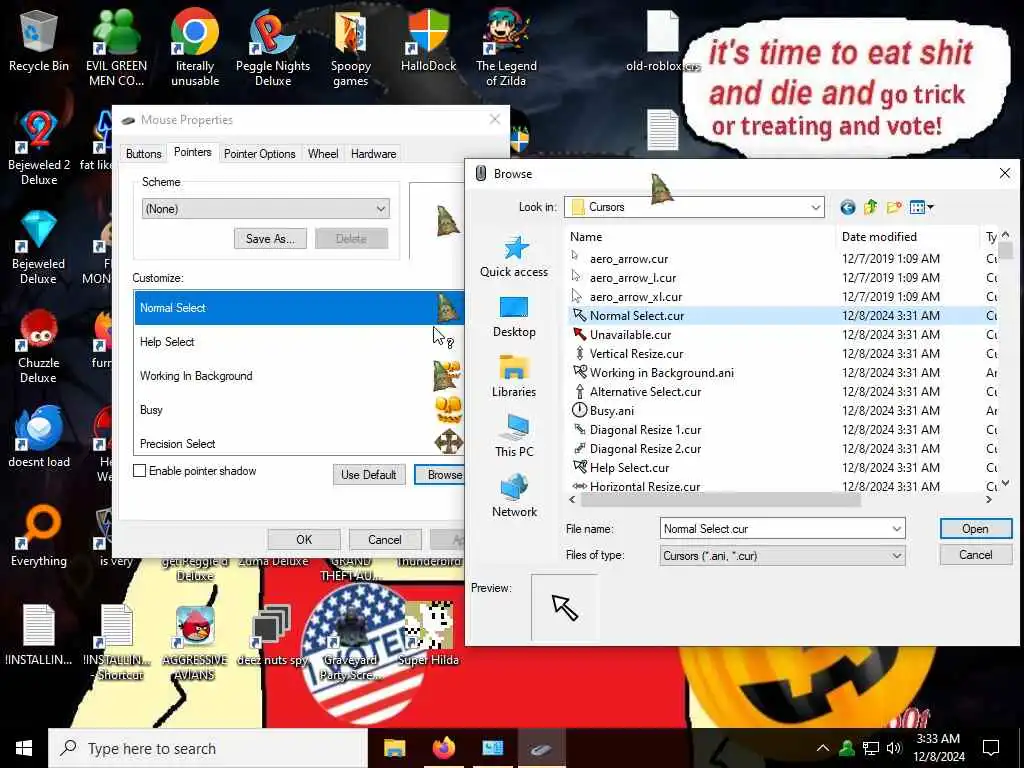Select Network in Browse sidebar
The height and width of the screenshot is (768, 1024).
click(x=515, y=496)
